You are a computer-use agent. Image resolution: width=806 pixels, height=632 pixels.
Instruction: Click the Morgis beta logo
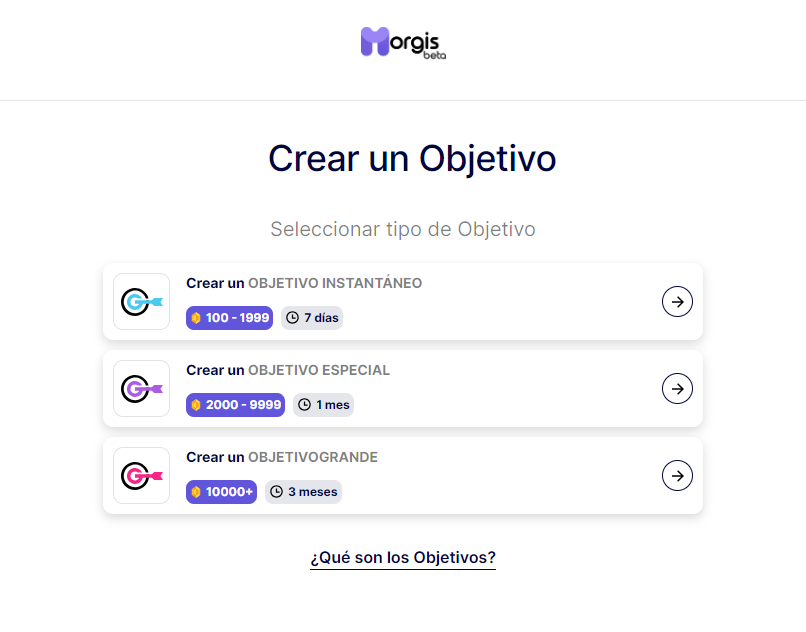click(x=403, y=43)
